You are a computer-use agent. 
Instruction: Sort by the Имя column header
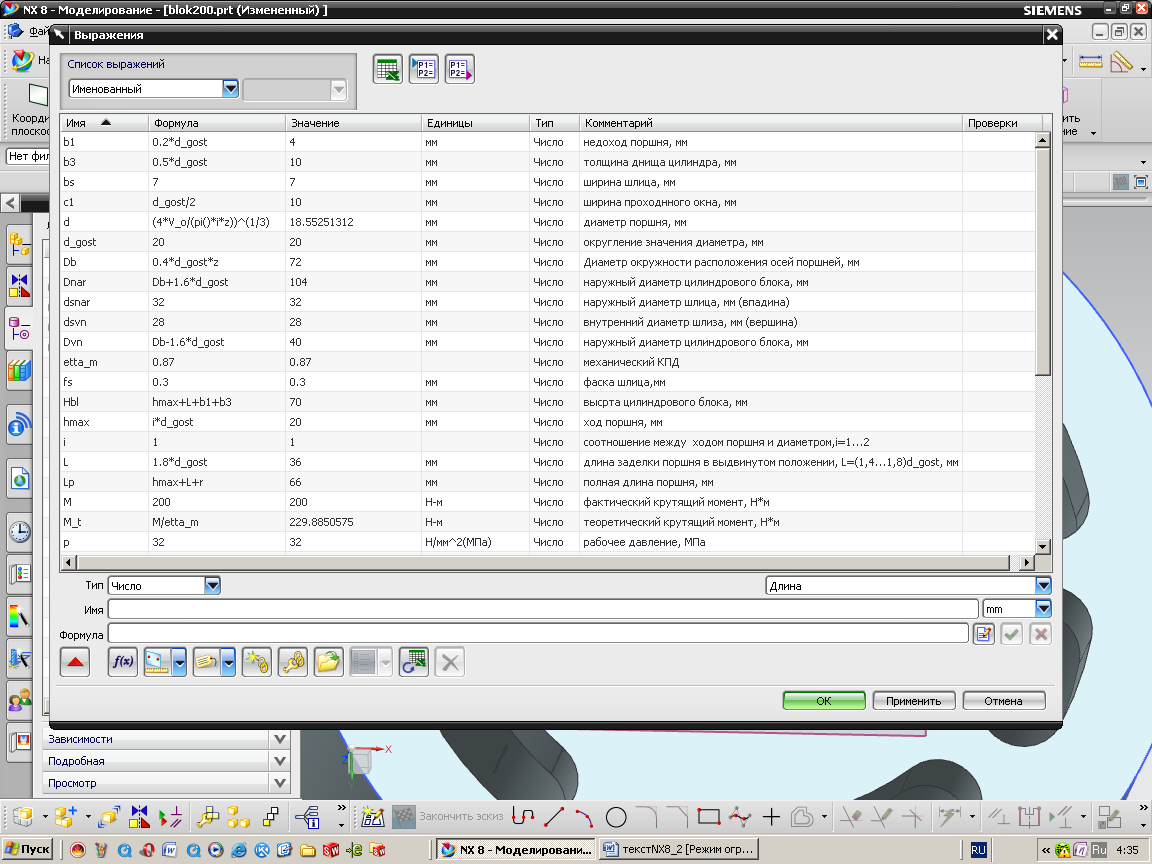click(x=104, y=123)
